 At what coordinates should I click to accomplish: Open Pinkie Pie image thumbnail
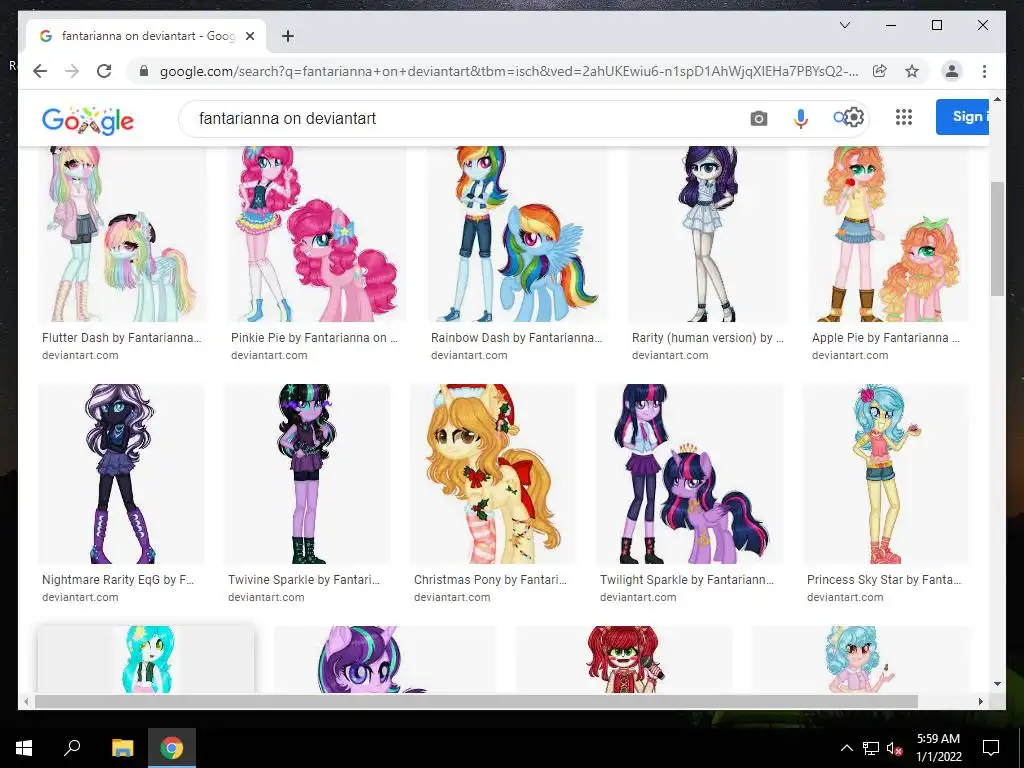tap(317, 234)
